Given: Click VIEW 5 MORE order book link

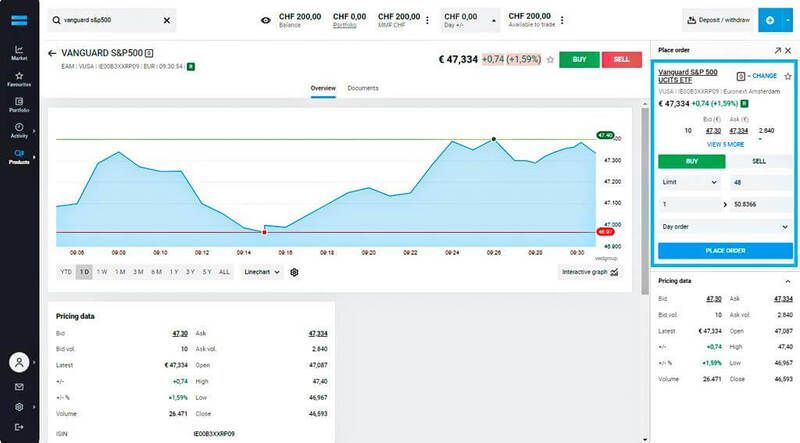Looking at the screenshot, I should point(726,144).
